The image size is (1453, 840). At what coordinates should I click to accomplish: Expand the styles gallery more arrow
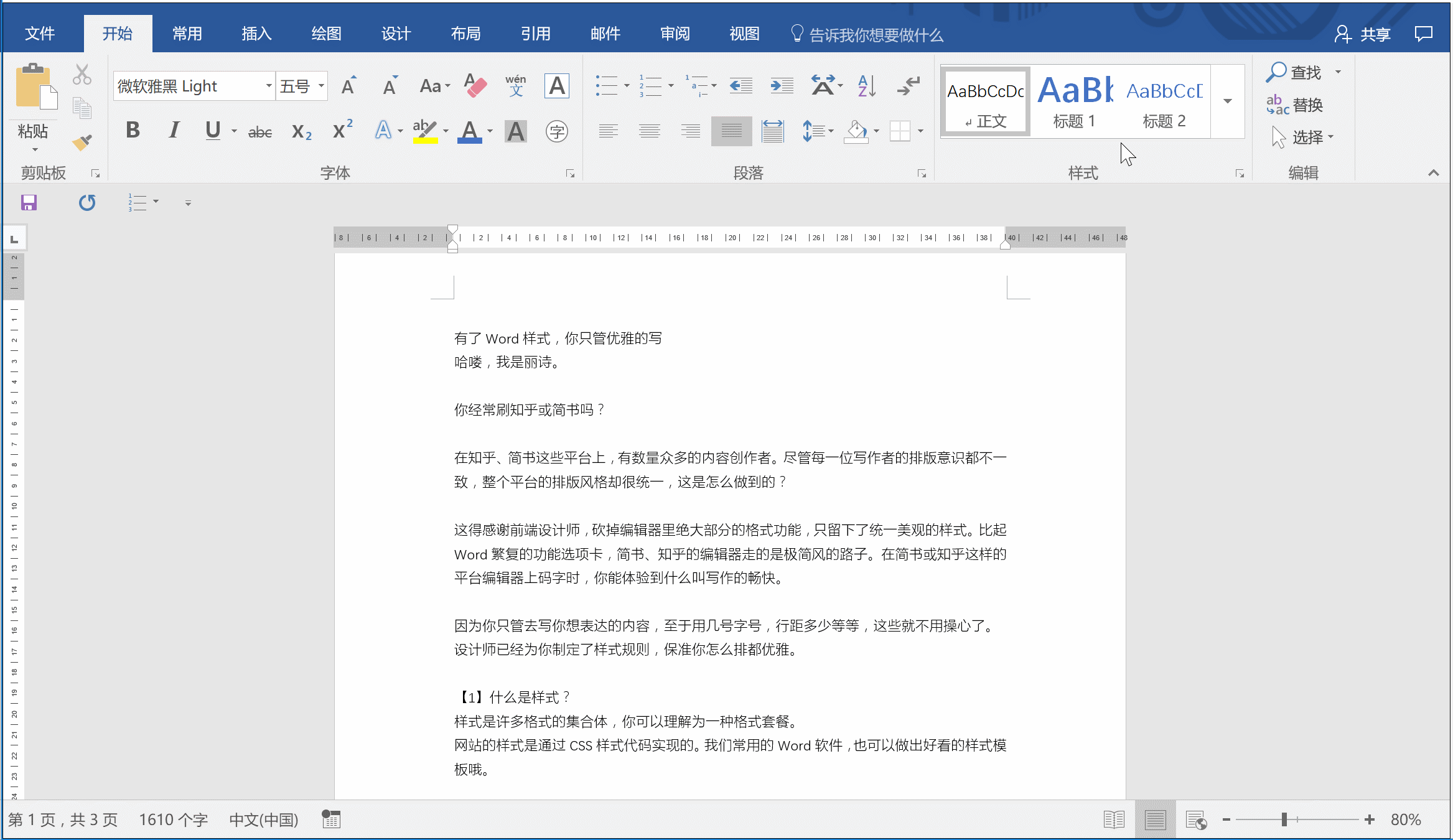[x=1228, y=101]
